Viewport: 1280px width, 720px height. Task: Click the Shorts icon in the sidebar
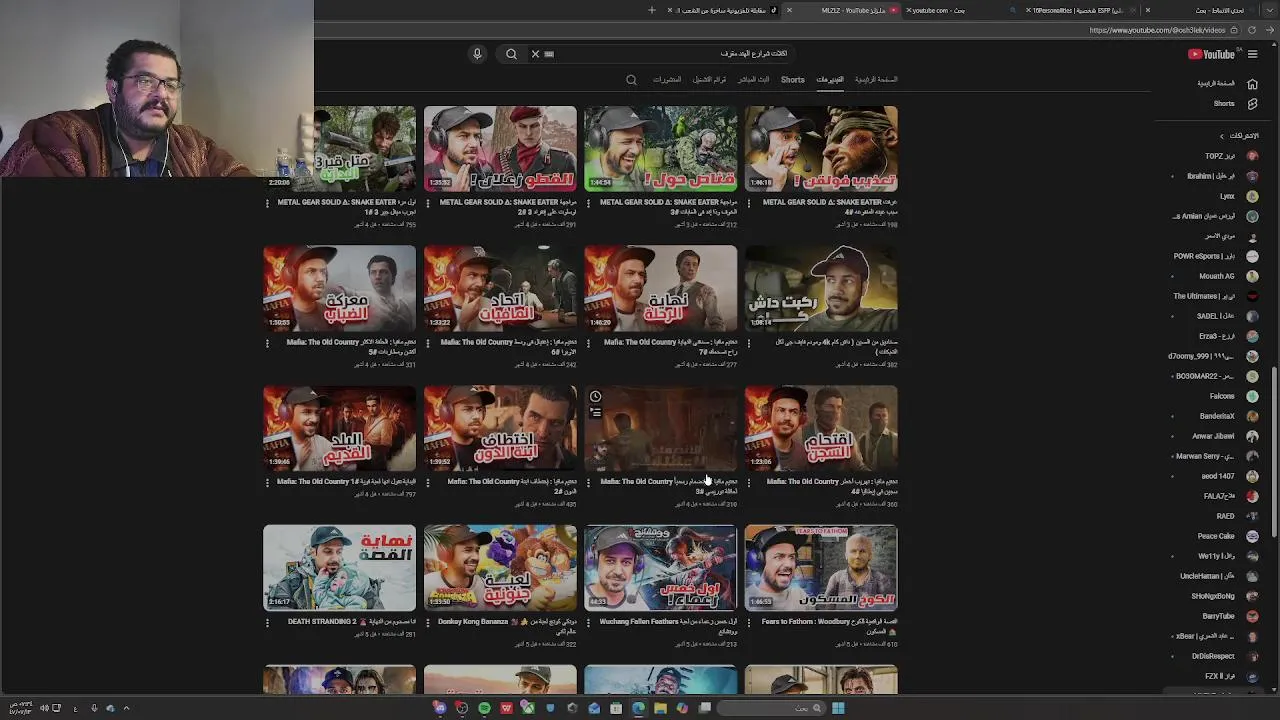[x=1252, y=104]
